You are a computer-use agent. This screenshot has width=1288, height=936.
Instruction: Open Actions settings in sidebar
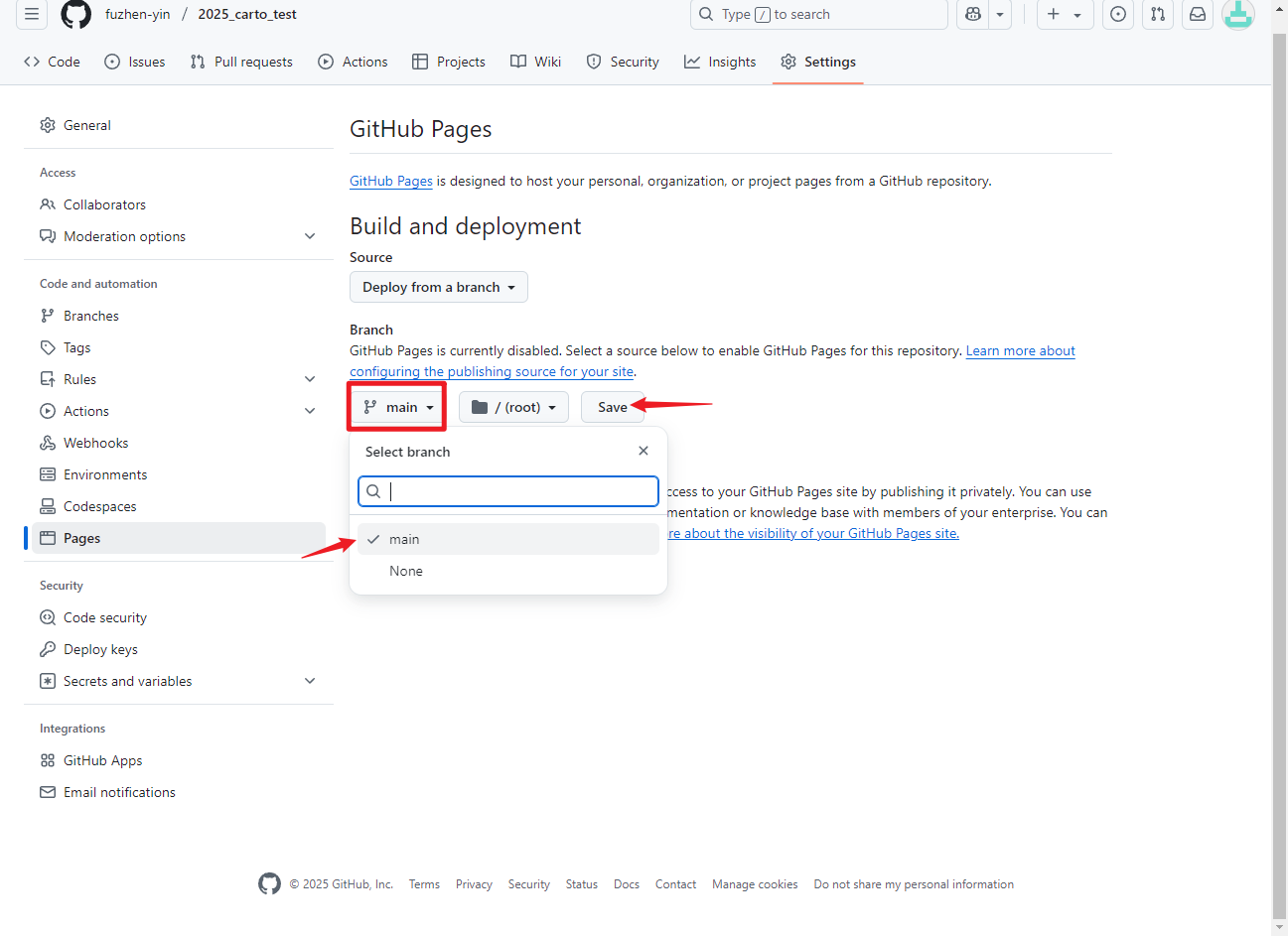click(x=179, y=411)
